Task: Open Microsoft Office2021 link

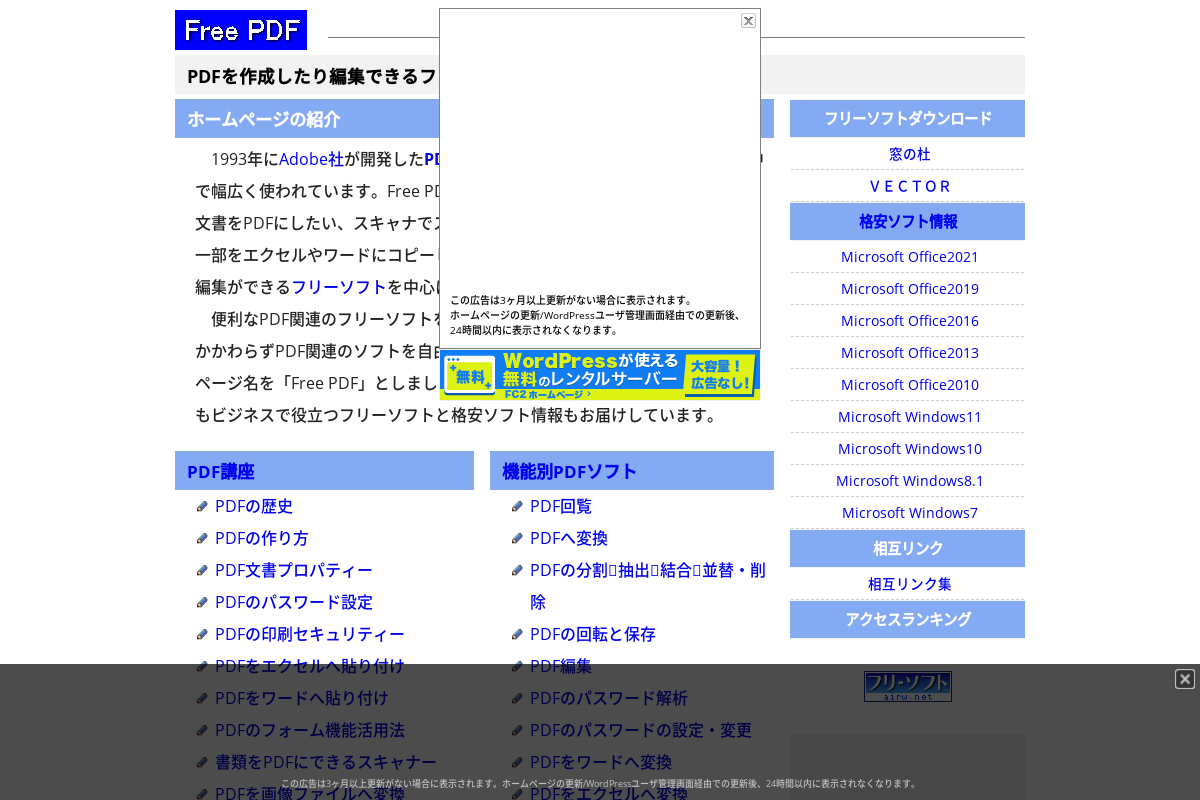Action: 909,257
